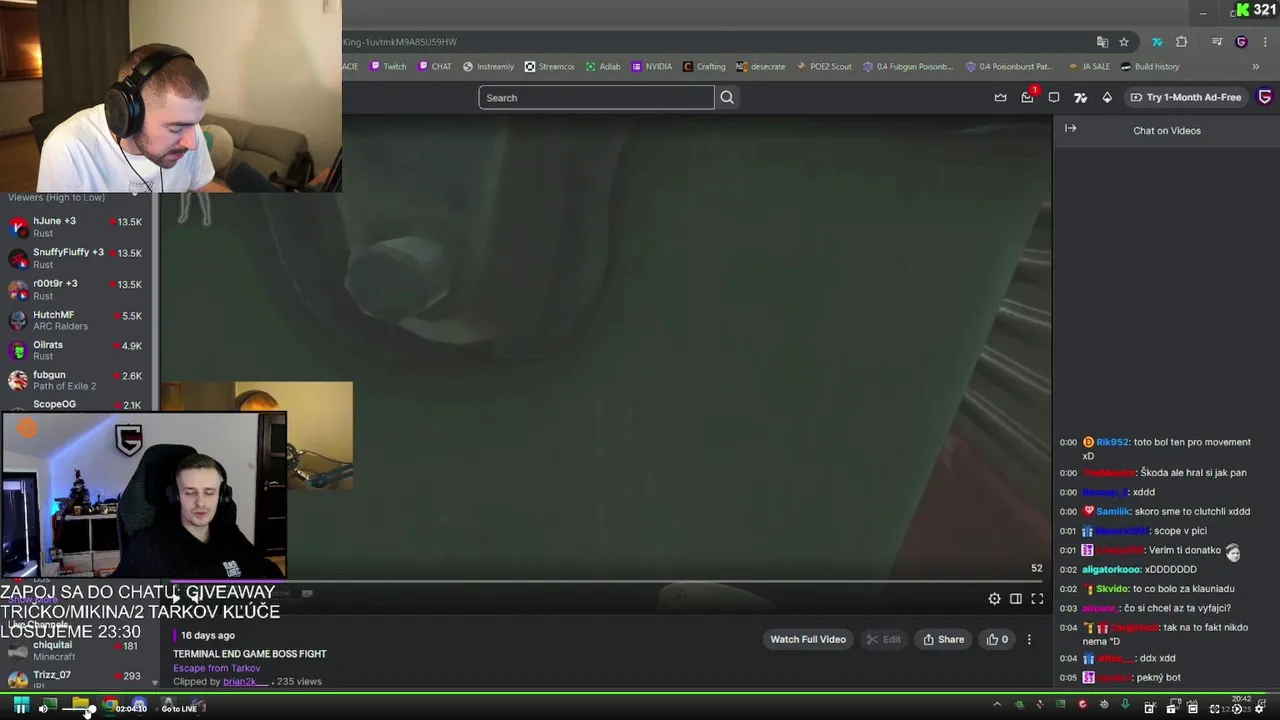Viewport: 1280px width, 720px height.
Task: Open clipper brian2k profile link
Action: (x=246, y=682)
